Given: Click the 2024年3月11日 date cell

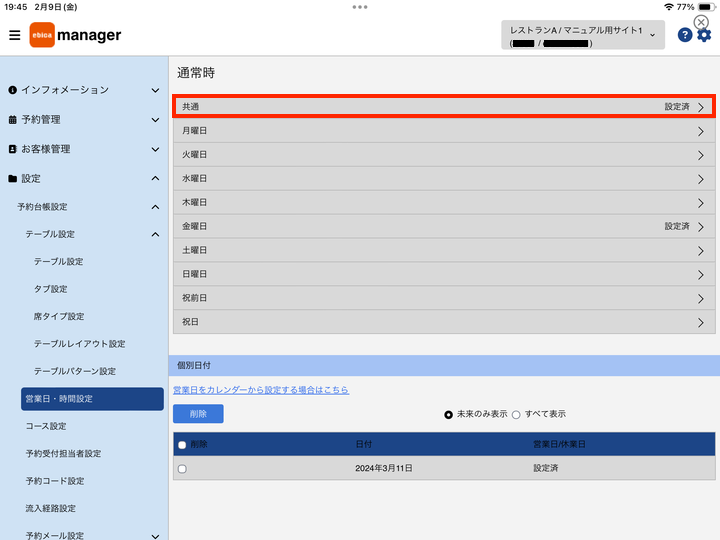Looking at the screenshot, I should click(x=384, y=468).
